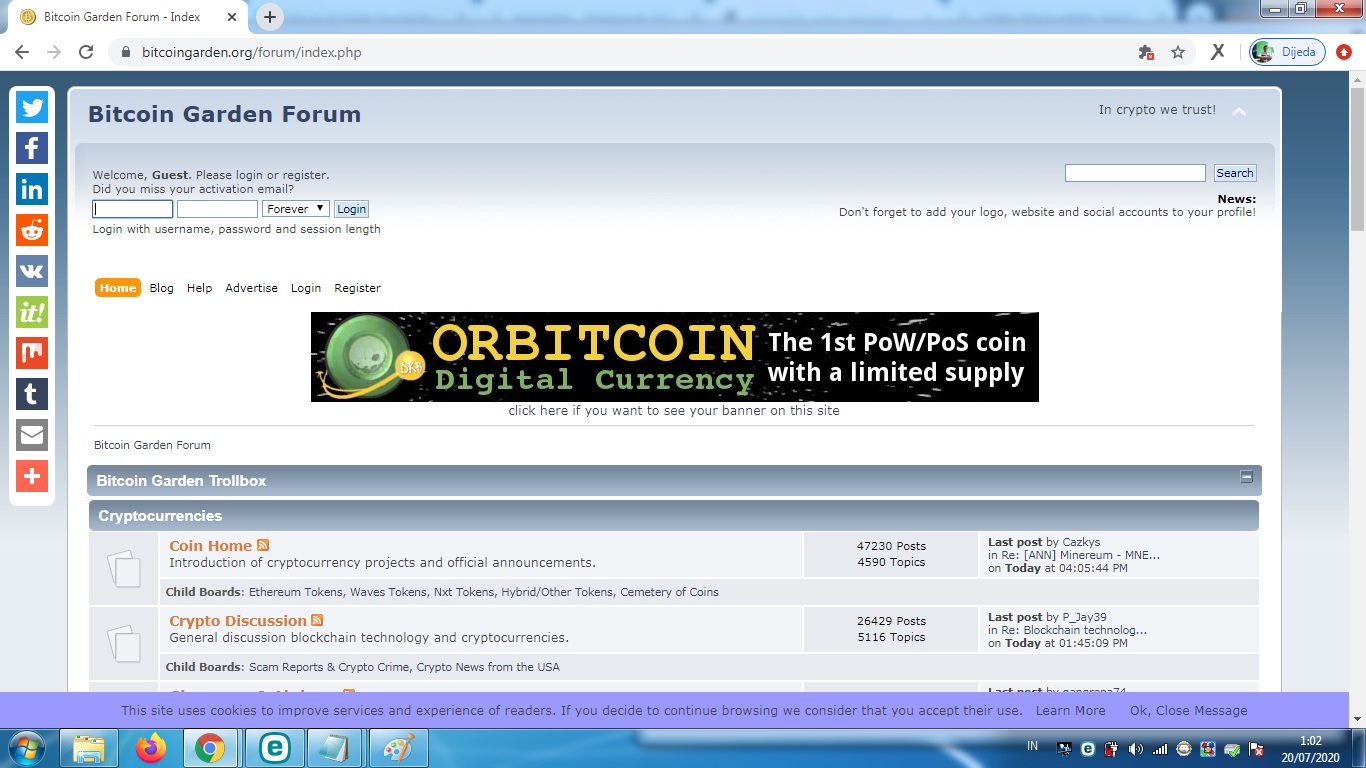This screenshot has width=1366, height=768.
Task: Open the Dijeda profile menu
Action: coord(1288,52)
